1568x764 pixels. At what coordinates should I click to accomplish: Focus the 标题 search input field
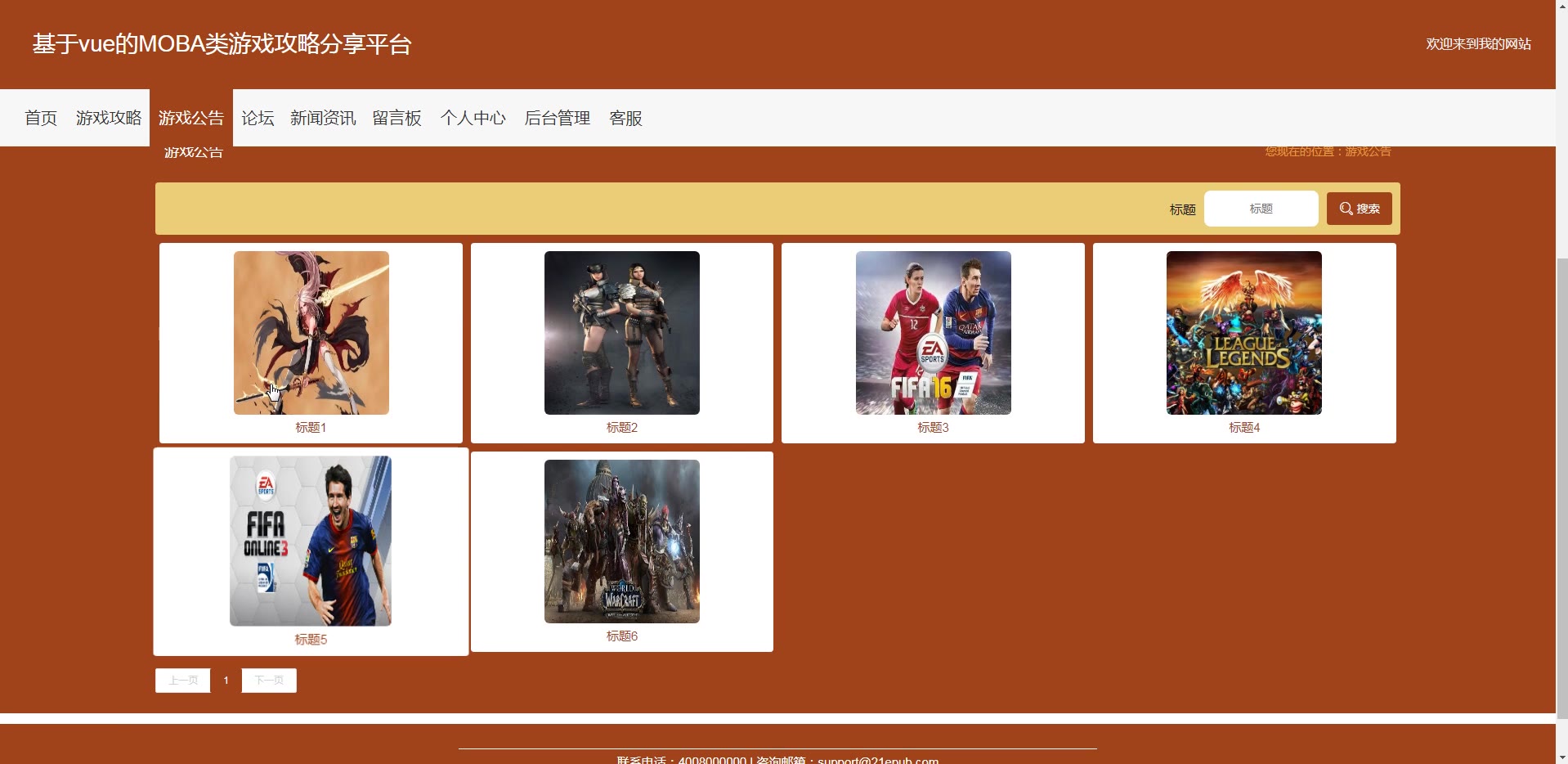(x=1261, y=209)
